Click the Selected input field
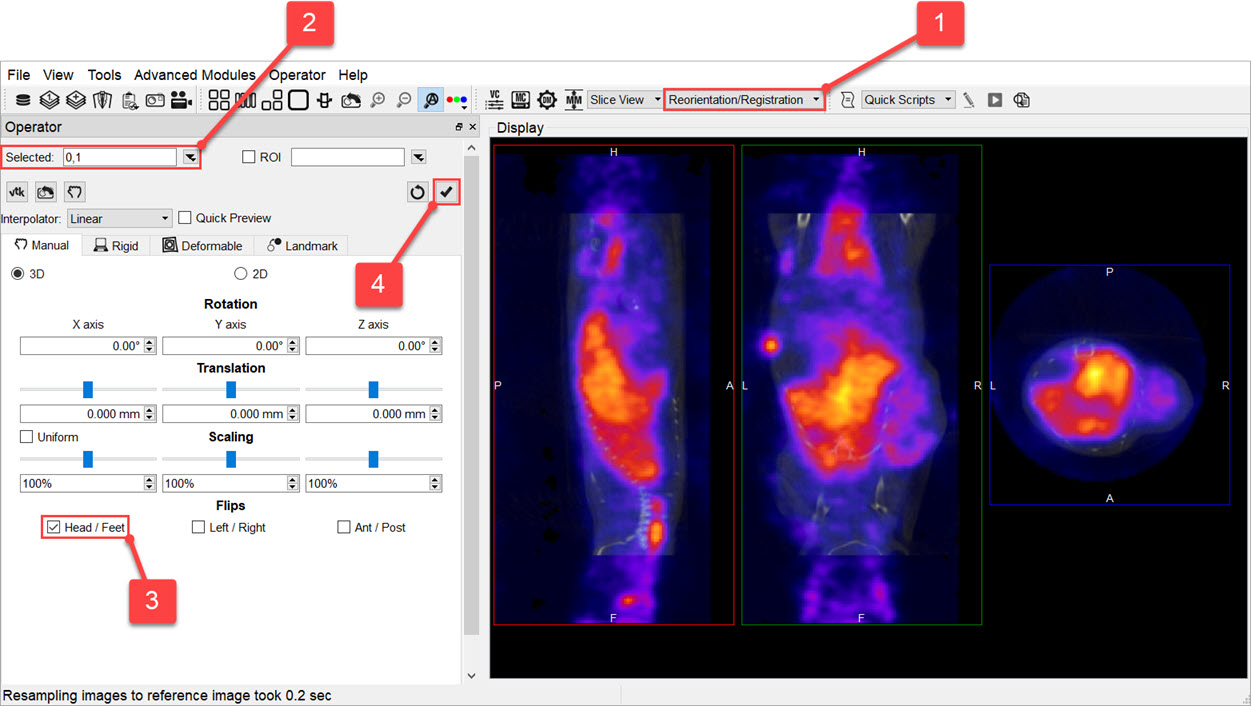Image resolution: width=1251 pixels, height=706 pixels. [120, 157]
